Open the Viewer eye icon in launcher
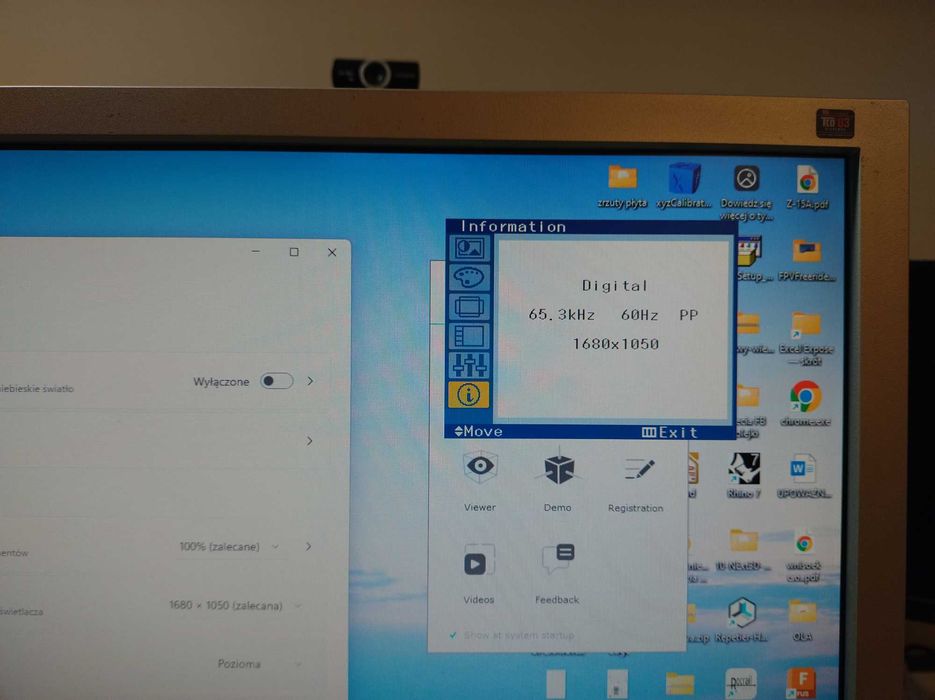The width and height of the screenshot is (935, 700). coord(480,466)
